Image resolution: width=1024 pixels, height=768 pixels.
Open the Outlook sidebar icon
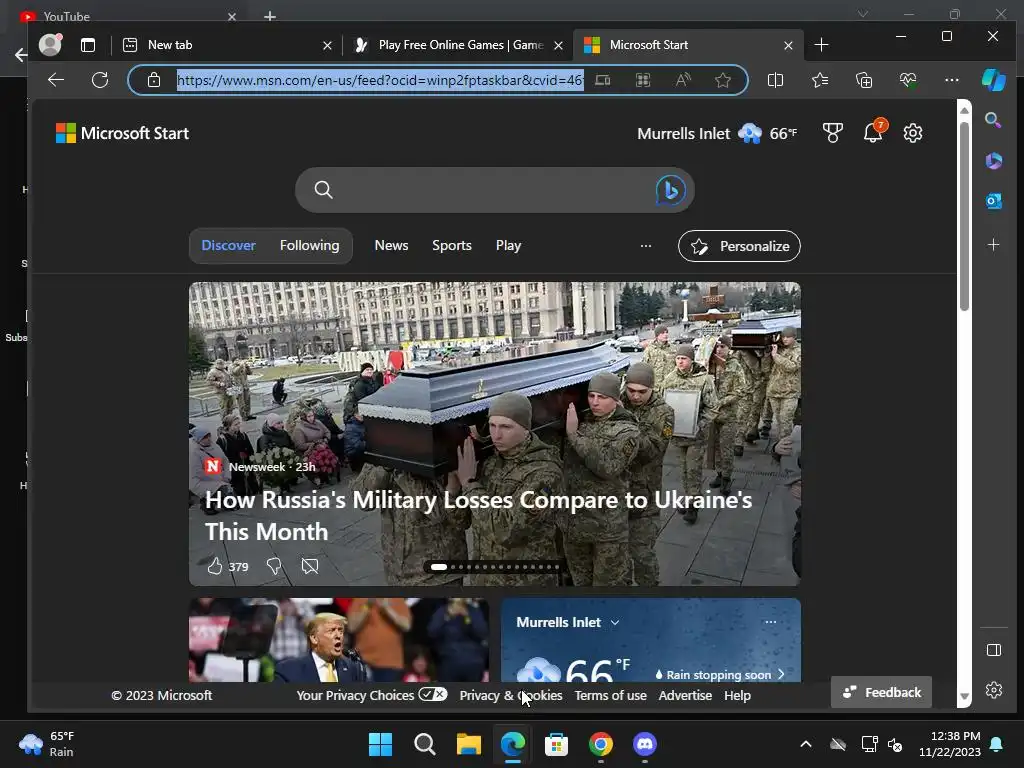[993, 201]
